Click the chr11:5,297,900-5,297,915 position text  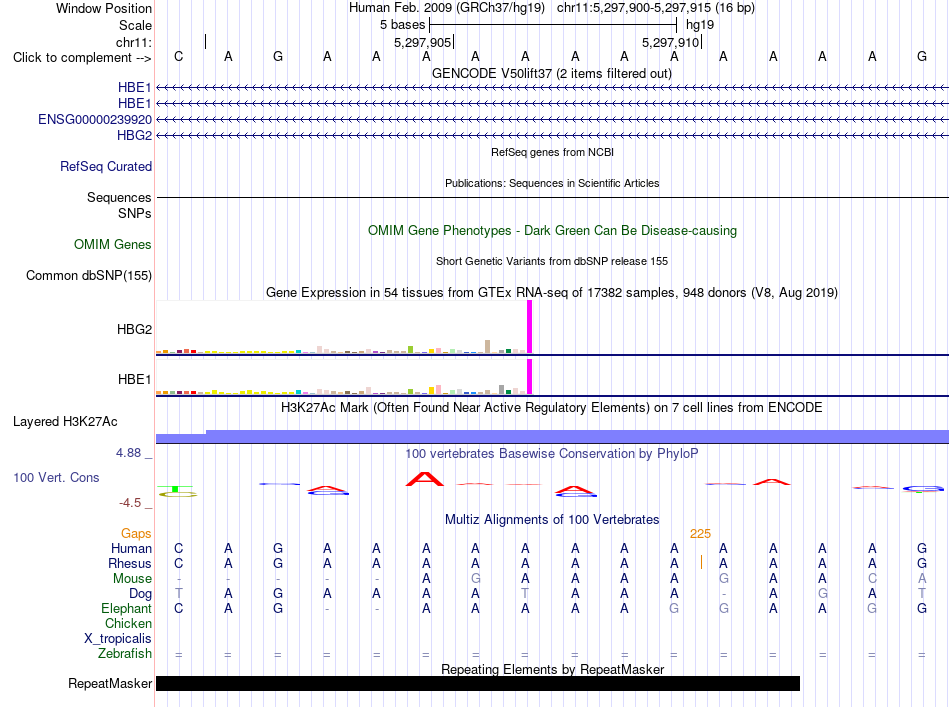656,8
